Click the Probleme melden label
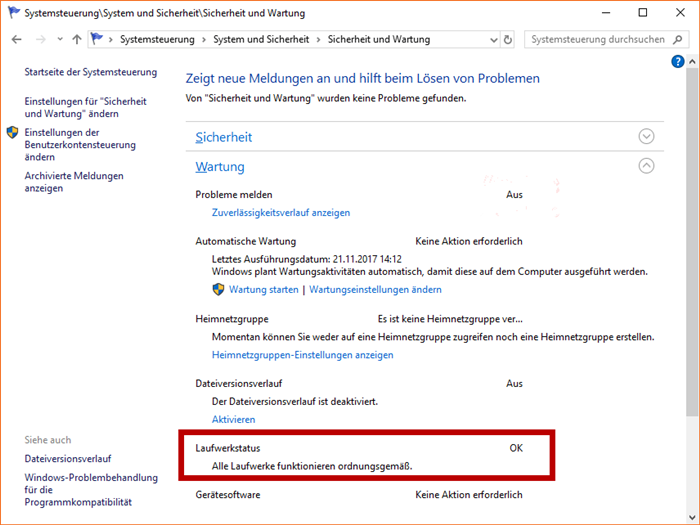This screenshot has width=700, height=525. tap(234, 195)
